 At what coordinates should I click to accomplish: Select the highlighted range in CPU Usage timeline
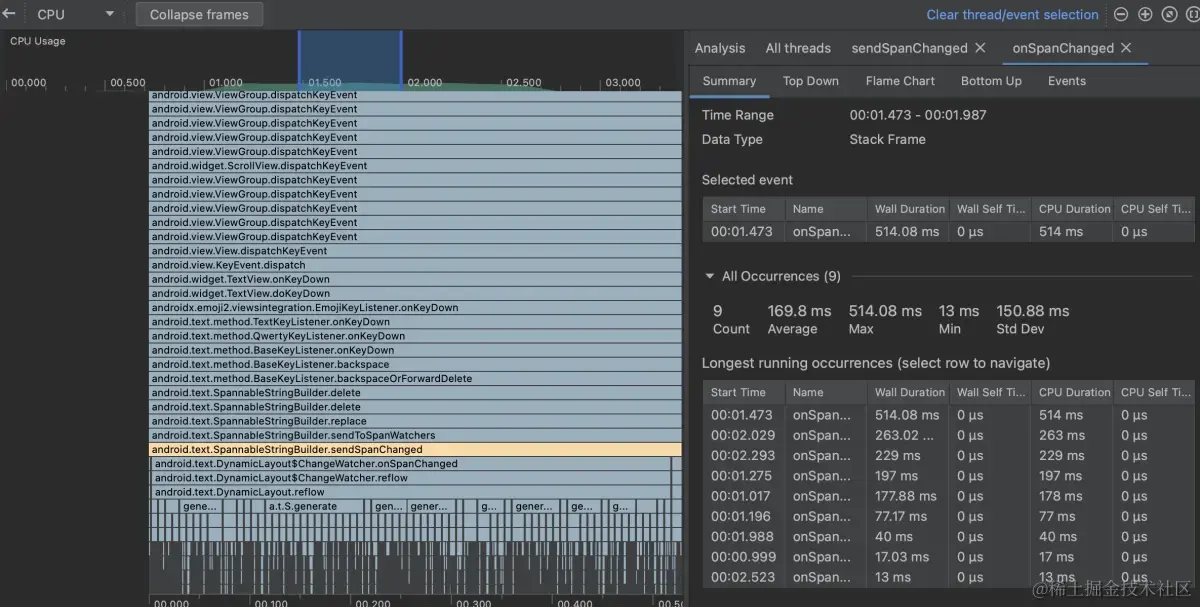pos(350,60)
